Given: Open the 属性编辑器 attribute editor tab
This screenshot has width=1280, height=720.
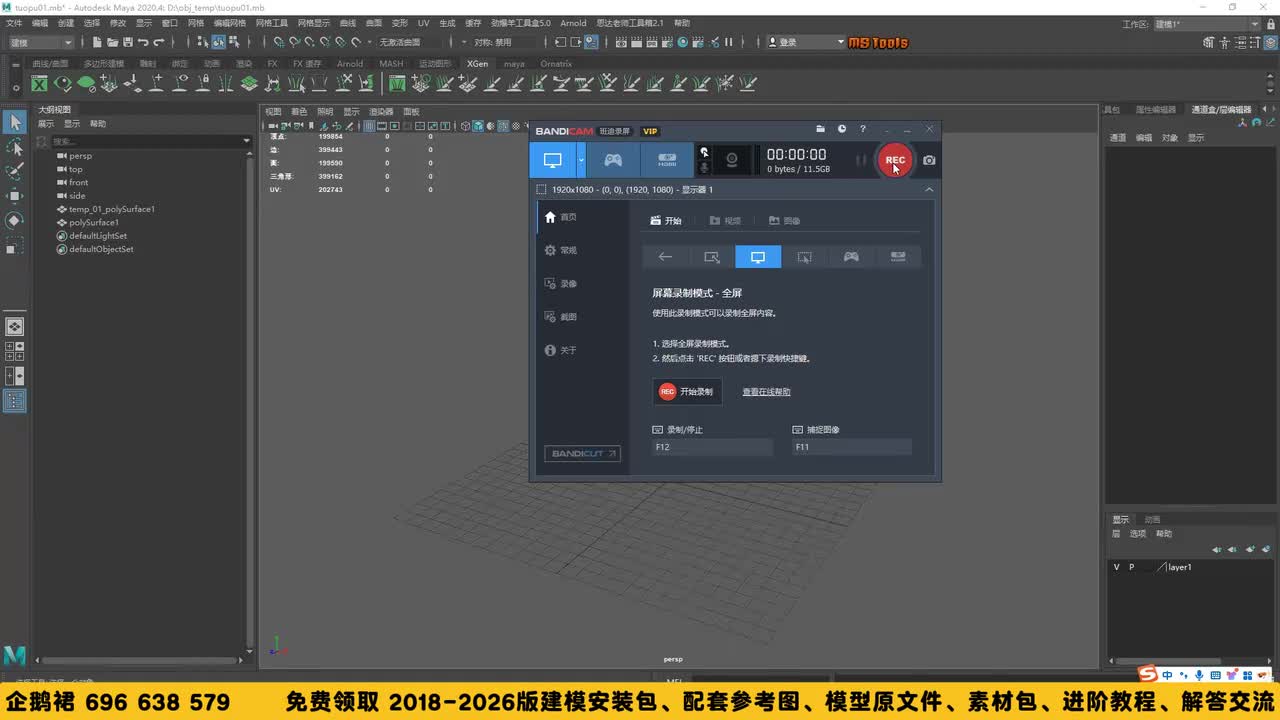Looking at the screenshot, I should 1155,110.
